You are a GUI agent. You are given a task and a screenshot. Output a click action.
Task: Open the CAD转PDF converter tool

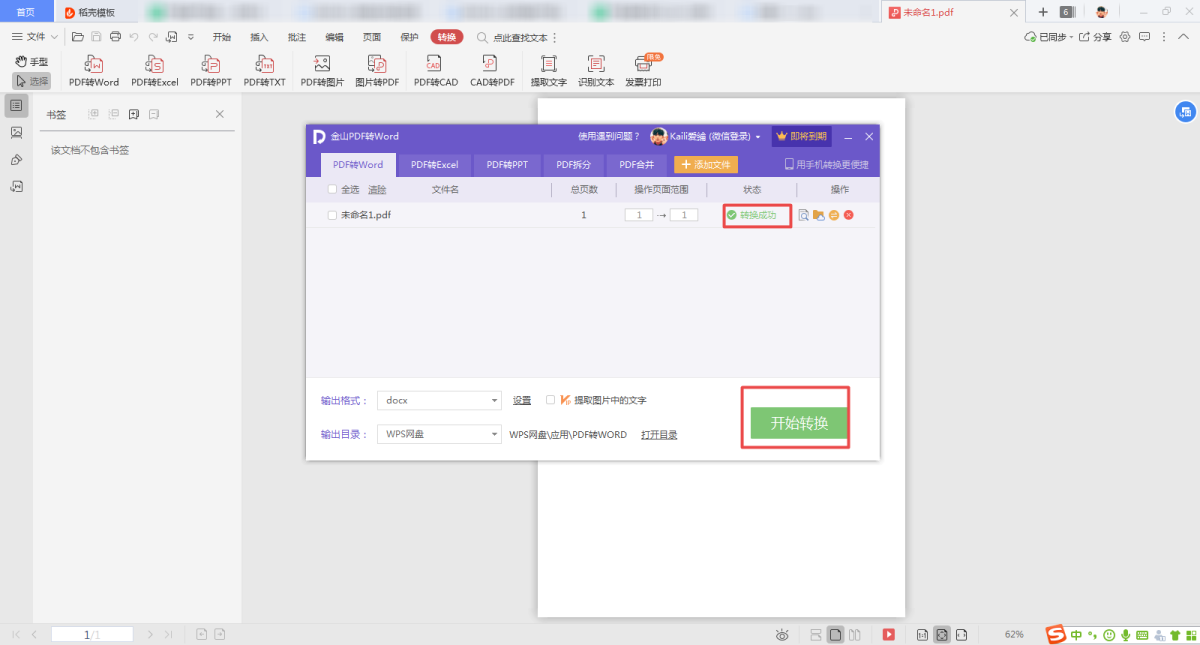coord(492,70)
